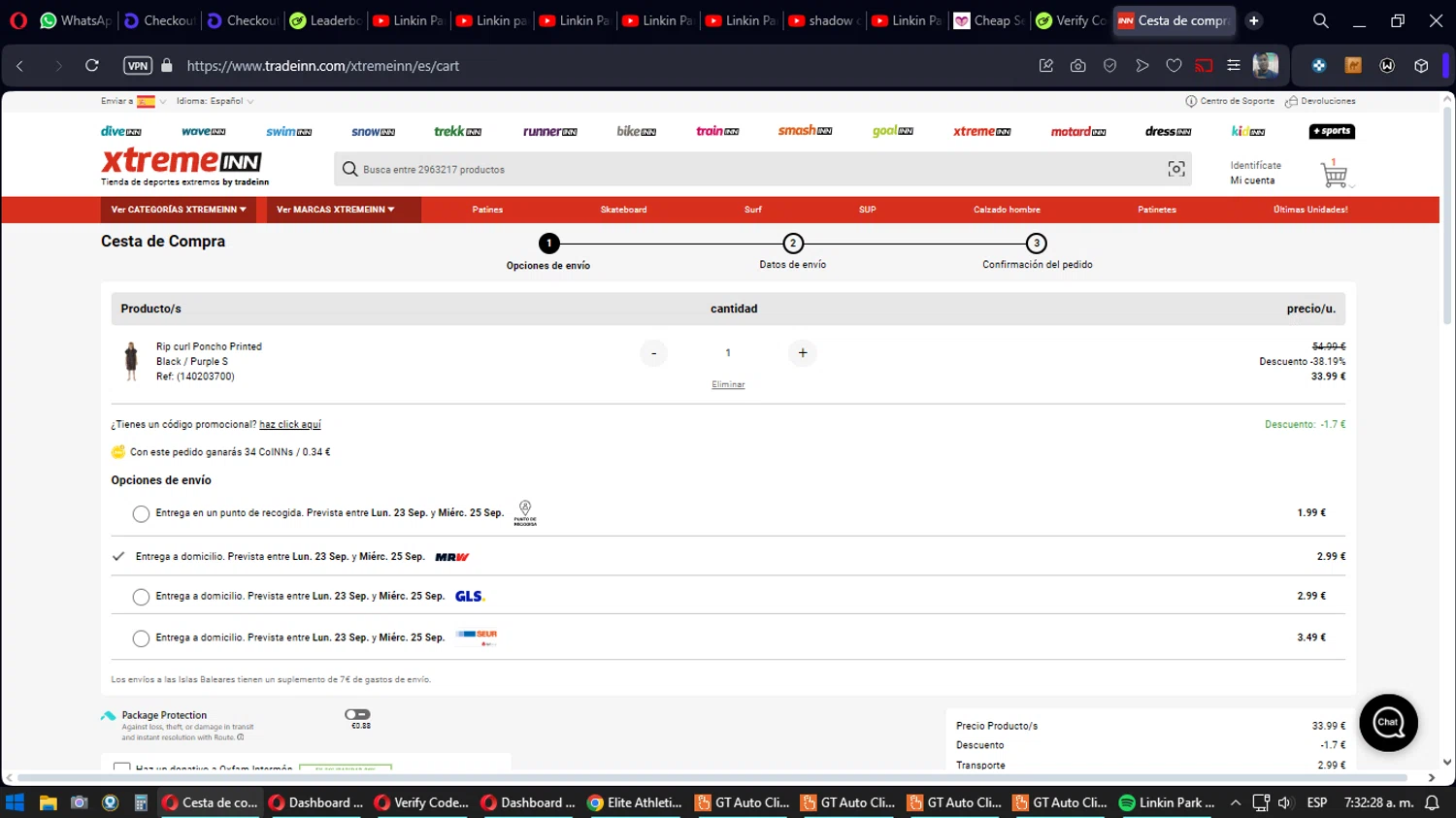Open the shopping cart icon
The width and height of the screenshot is (1456, 818).
1334,174
